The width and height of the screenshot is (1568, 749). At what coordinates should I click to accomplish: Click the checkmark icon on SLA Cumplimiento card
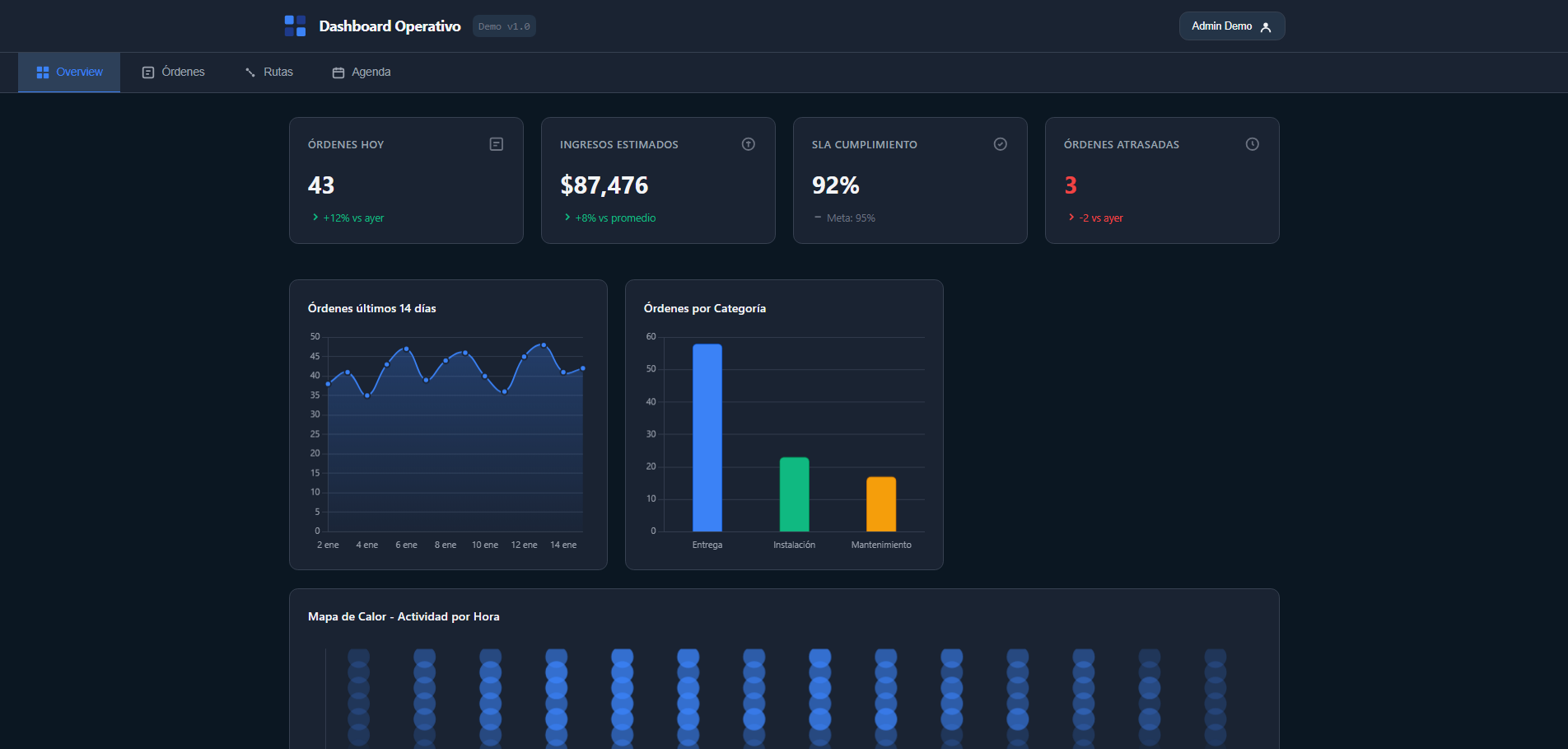[1001, 144]
